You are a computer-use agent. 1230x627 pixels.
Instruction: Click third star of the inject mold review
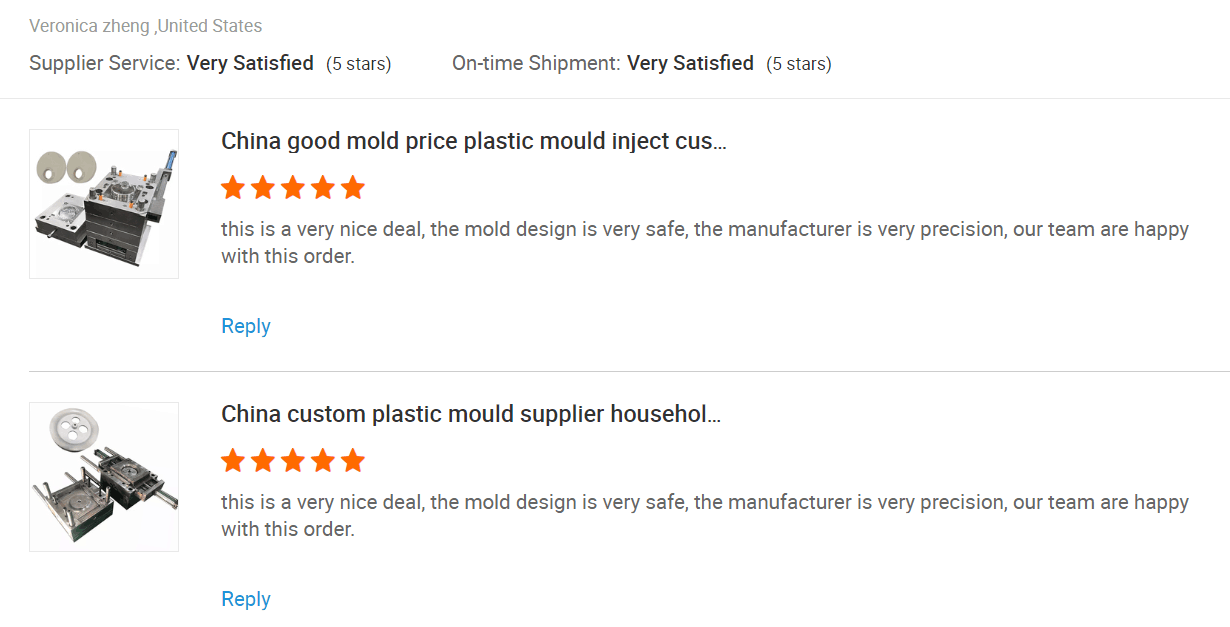click(x=293, y=188)
